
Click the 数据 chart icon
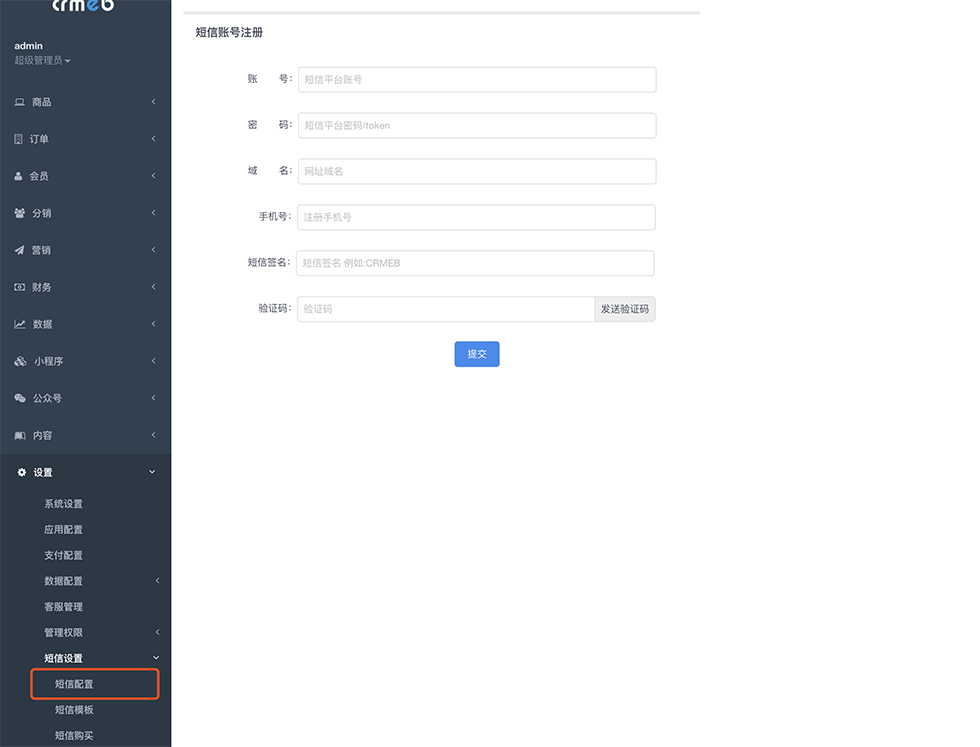click(20, 324)
